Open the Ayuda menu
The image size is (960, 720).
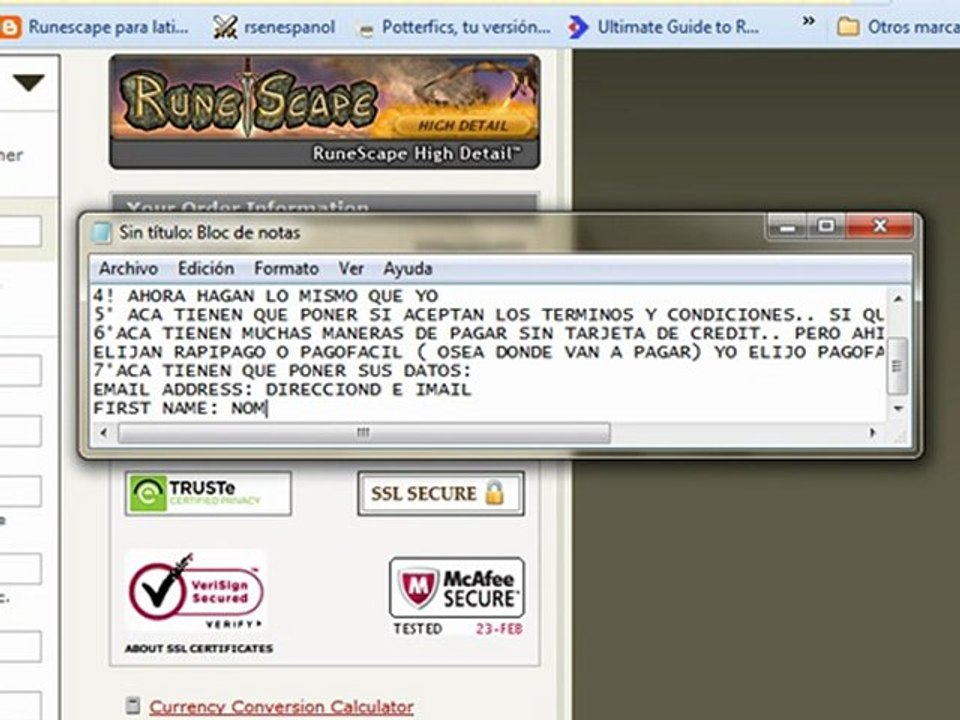click(408, 268)
